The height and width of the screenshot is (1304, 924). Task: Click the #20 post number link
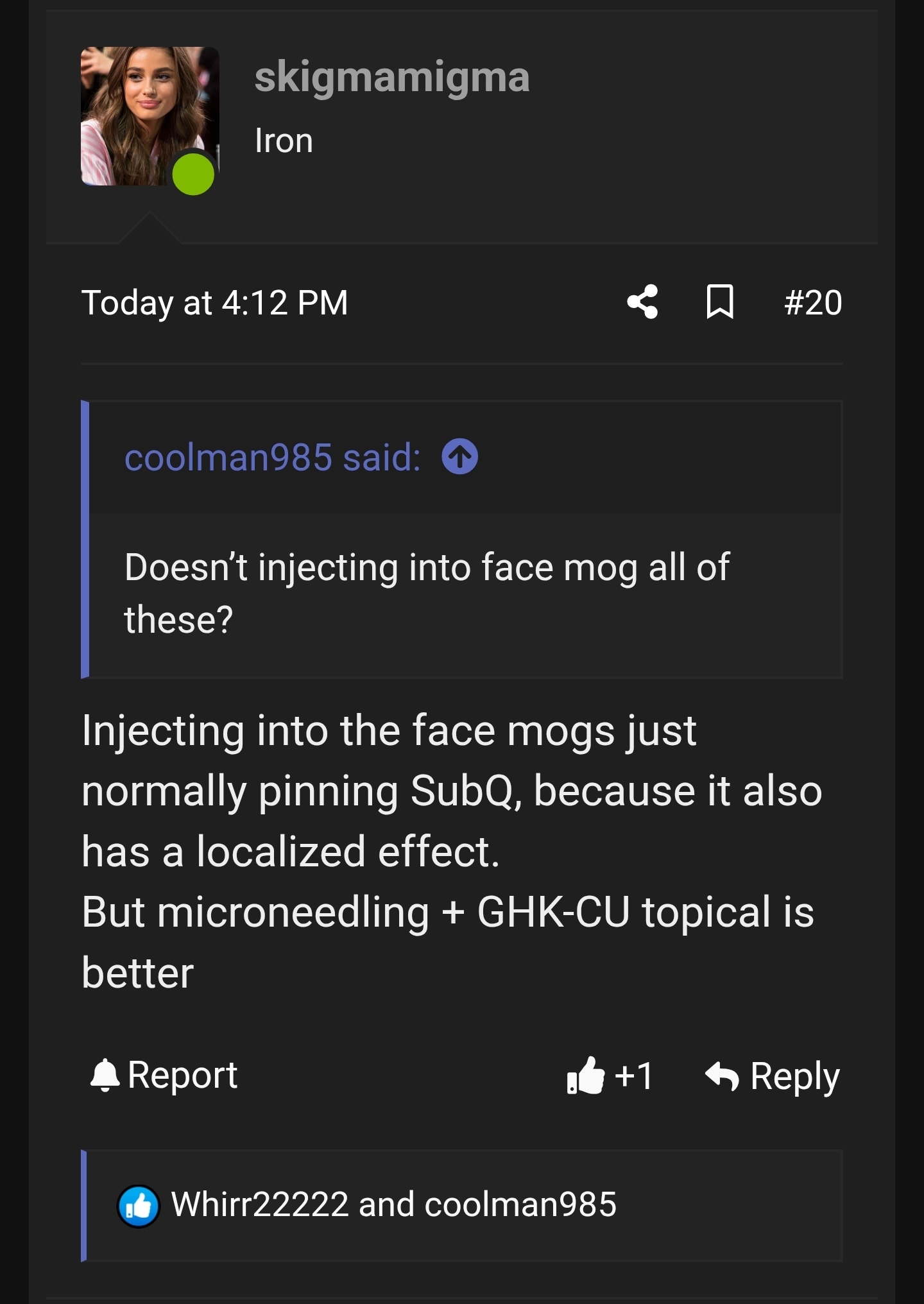[x=812, y=302]
